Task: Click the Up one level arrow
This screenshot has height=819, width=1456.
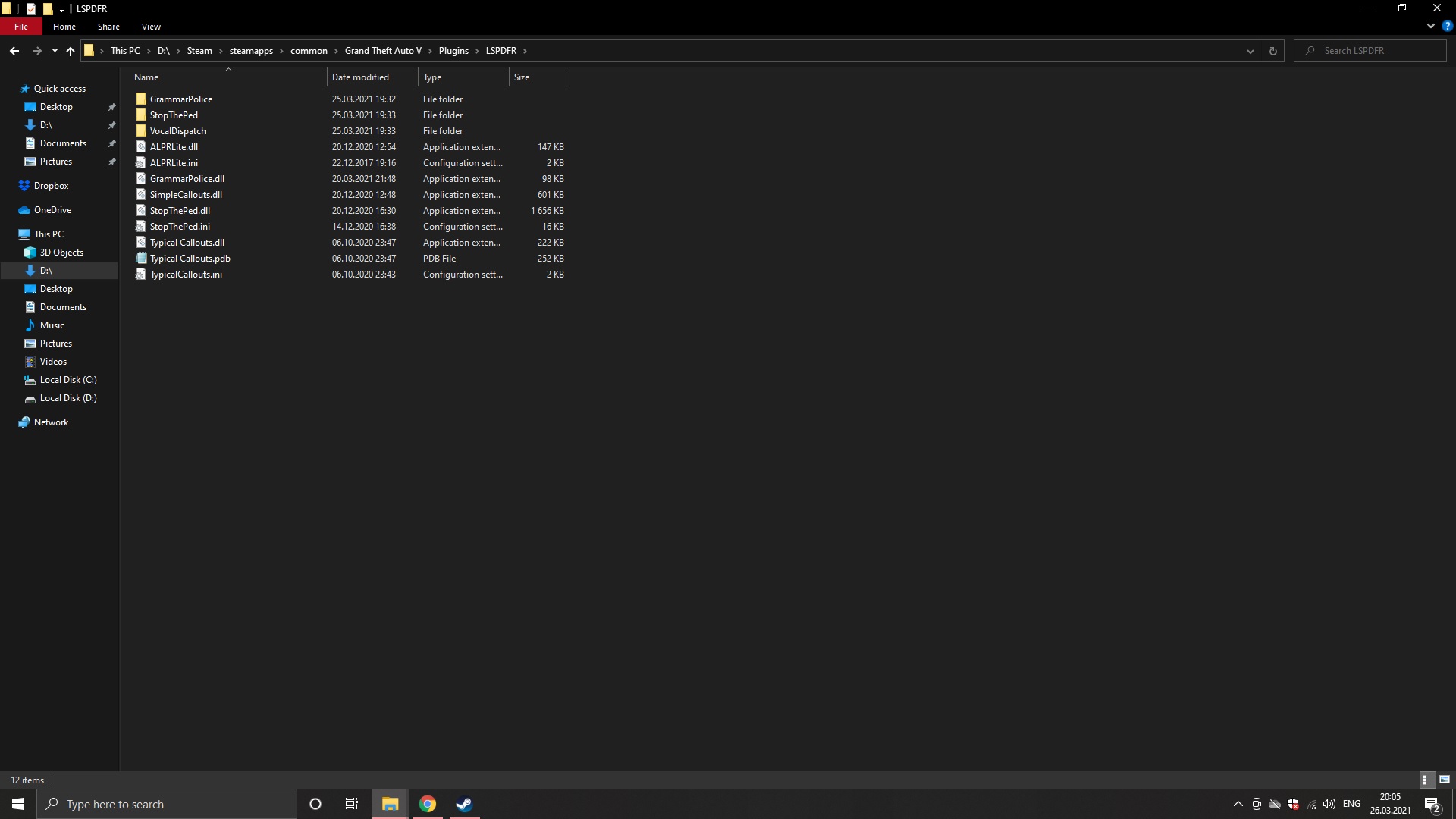Action: pyautogui.click(x=71, y=51)
